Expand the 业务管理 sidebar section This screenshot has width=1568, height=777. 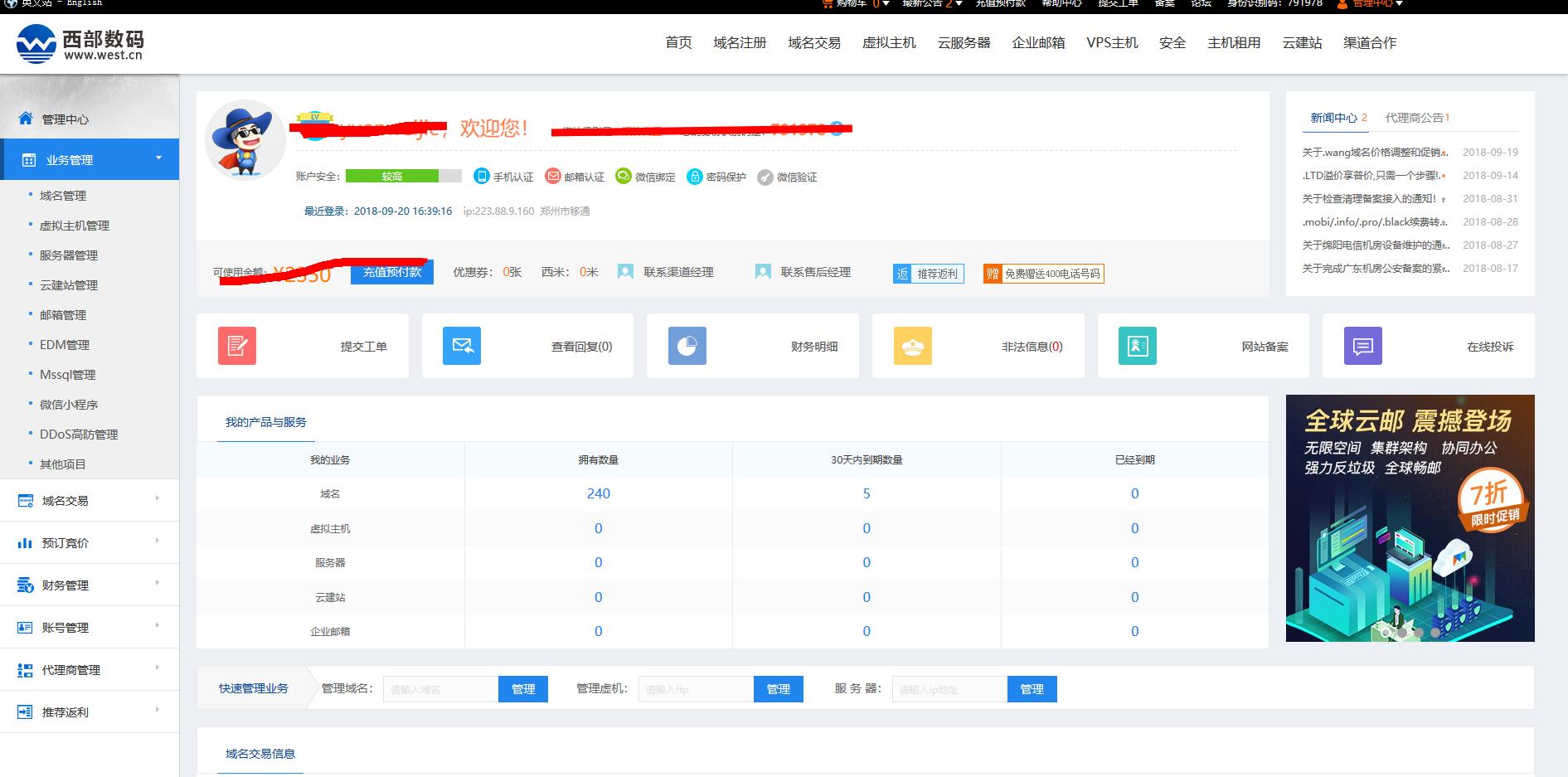pos(90,158)
